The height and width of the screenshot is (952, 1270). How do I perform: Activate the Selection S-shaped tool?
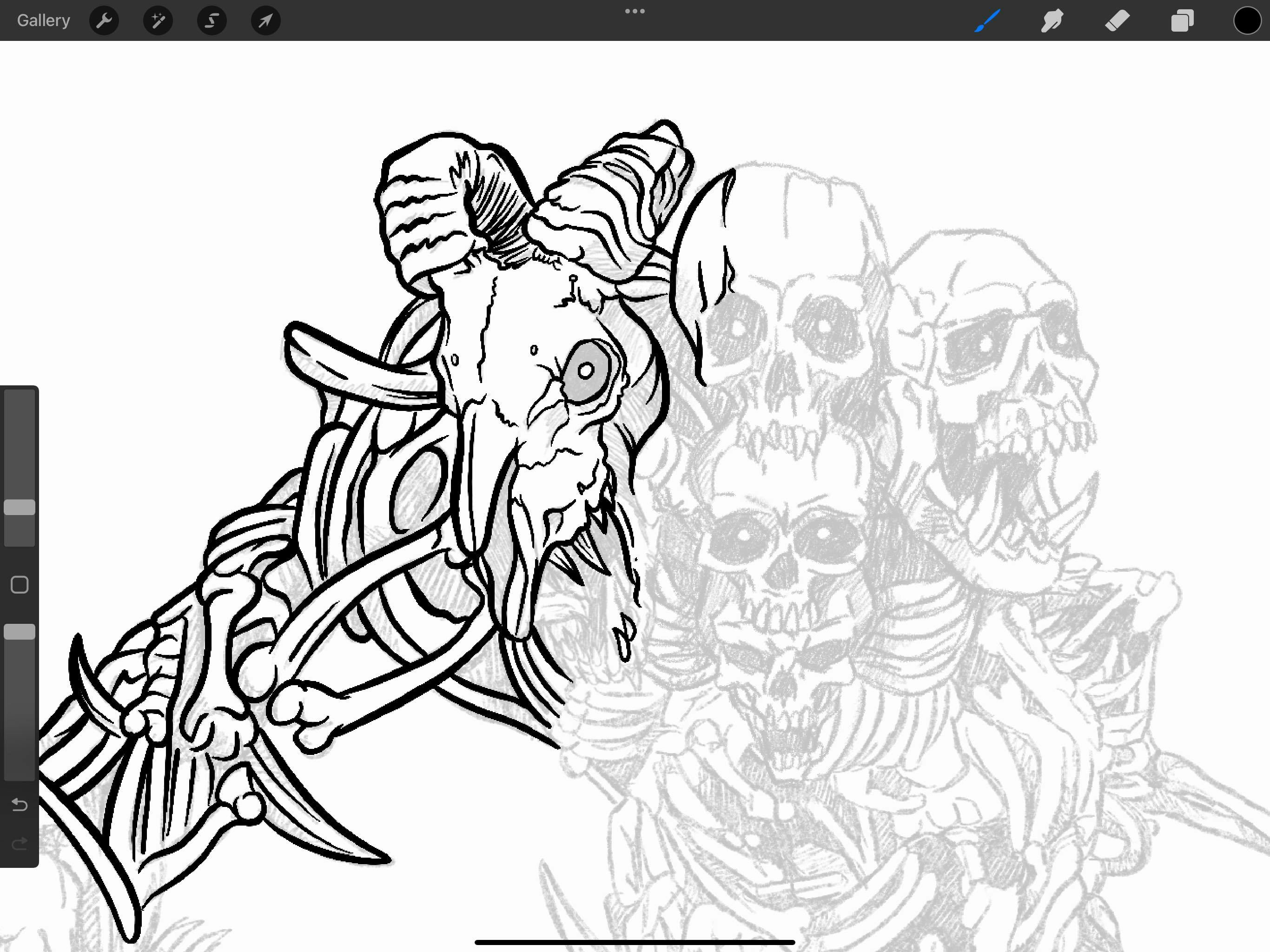coord(212,20)
